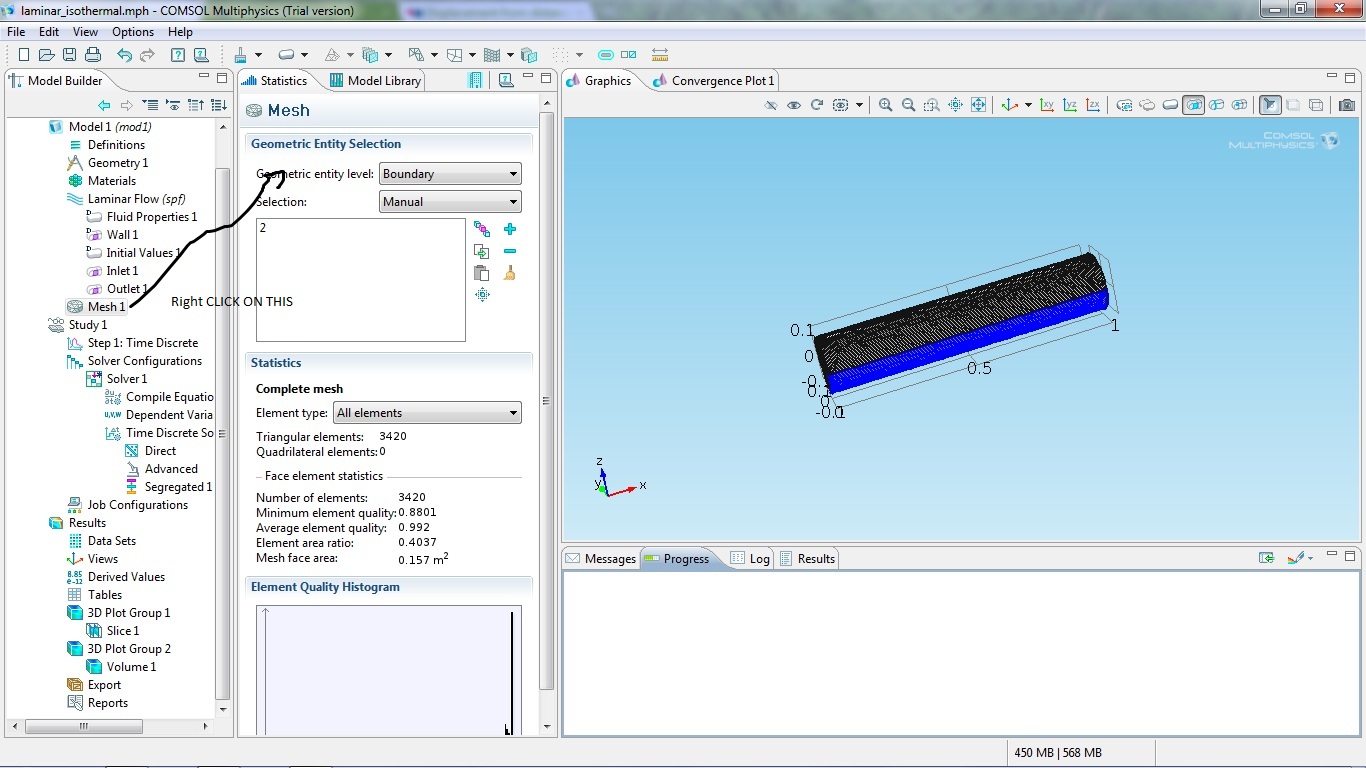Screen dimensions: 1366x768
Task: Click the Save disk icon
Action: click(70, 55)
